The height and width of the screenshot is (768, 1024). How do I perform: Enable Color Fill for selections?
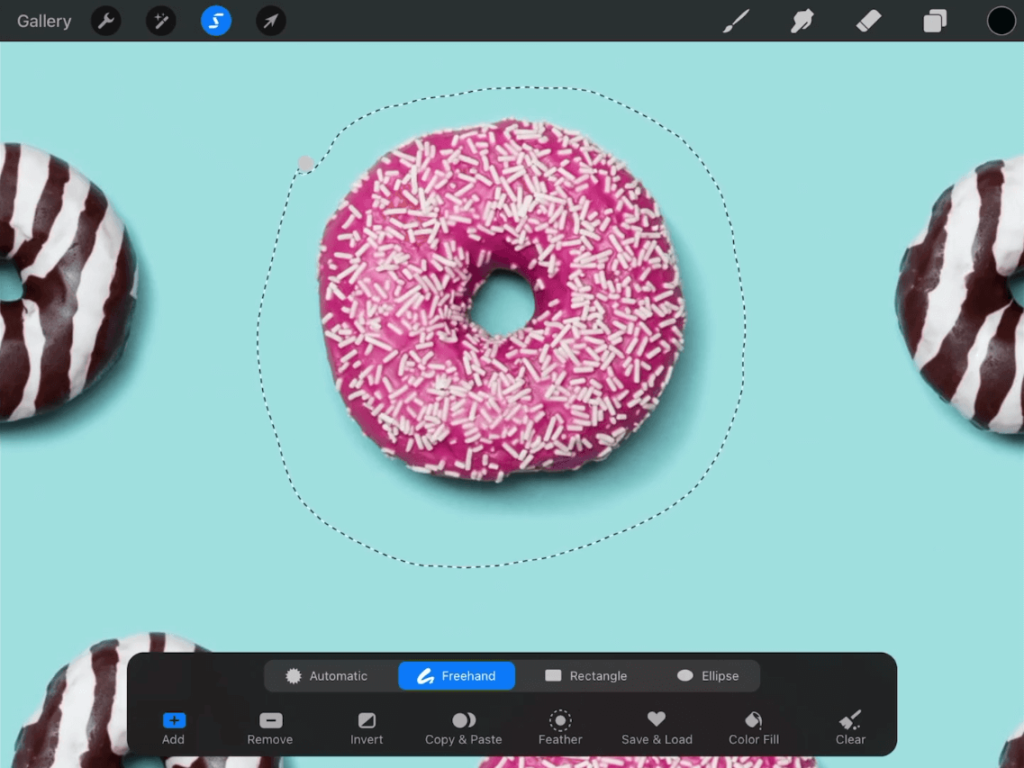(x=753, y=728)
